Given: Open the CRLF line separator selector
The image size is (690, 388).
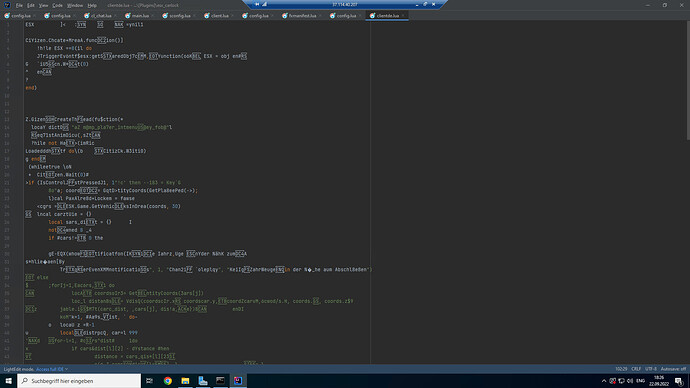Looking at the screenshot, I should [636, 369].
